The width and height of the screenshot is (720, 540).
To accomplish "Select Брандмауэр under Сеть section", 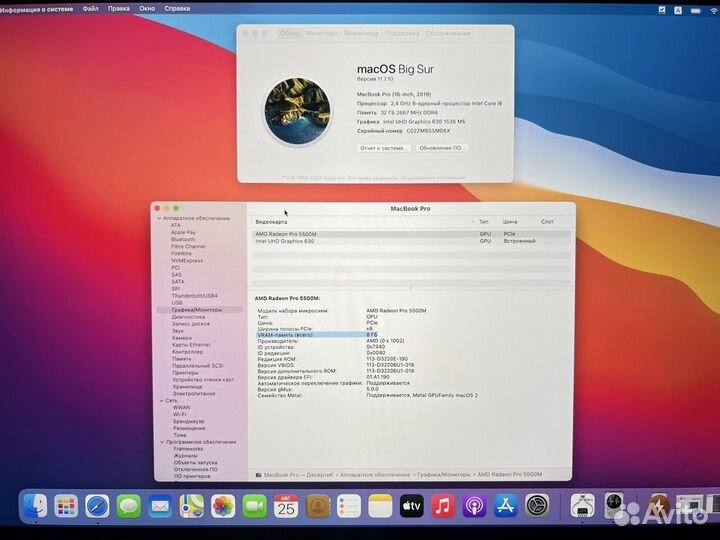I will (x=189, y=421).
